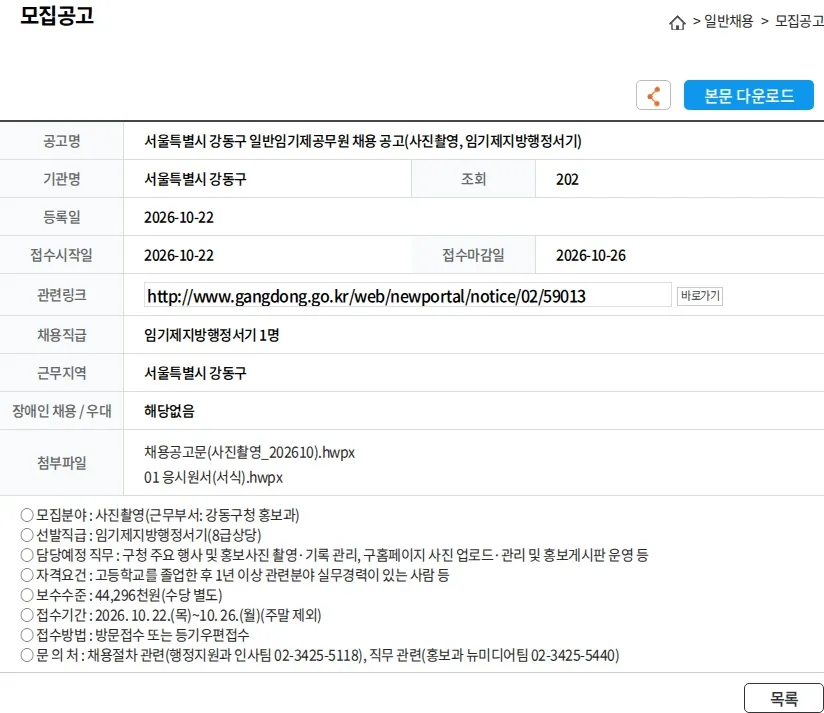Click 등록일 date 2026-10-22
The image size is (824, 713).
click(x=179, y=218)
